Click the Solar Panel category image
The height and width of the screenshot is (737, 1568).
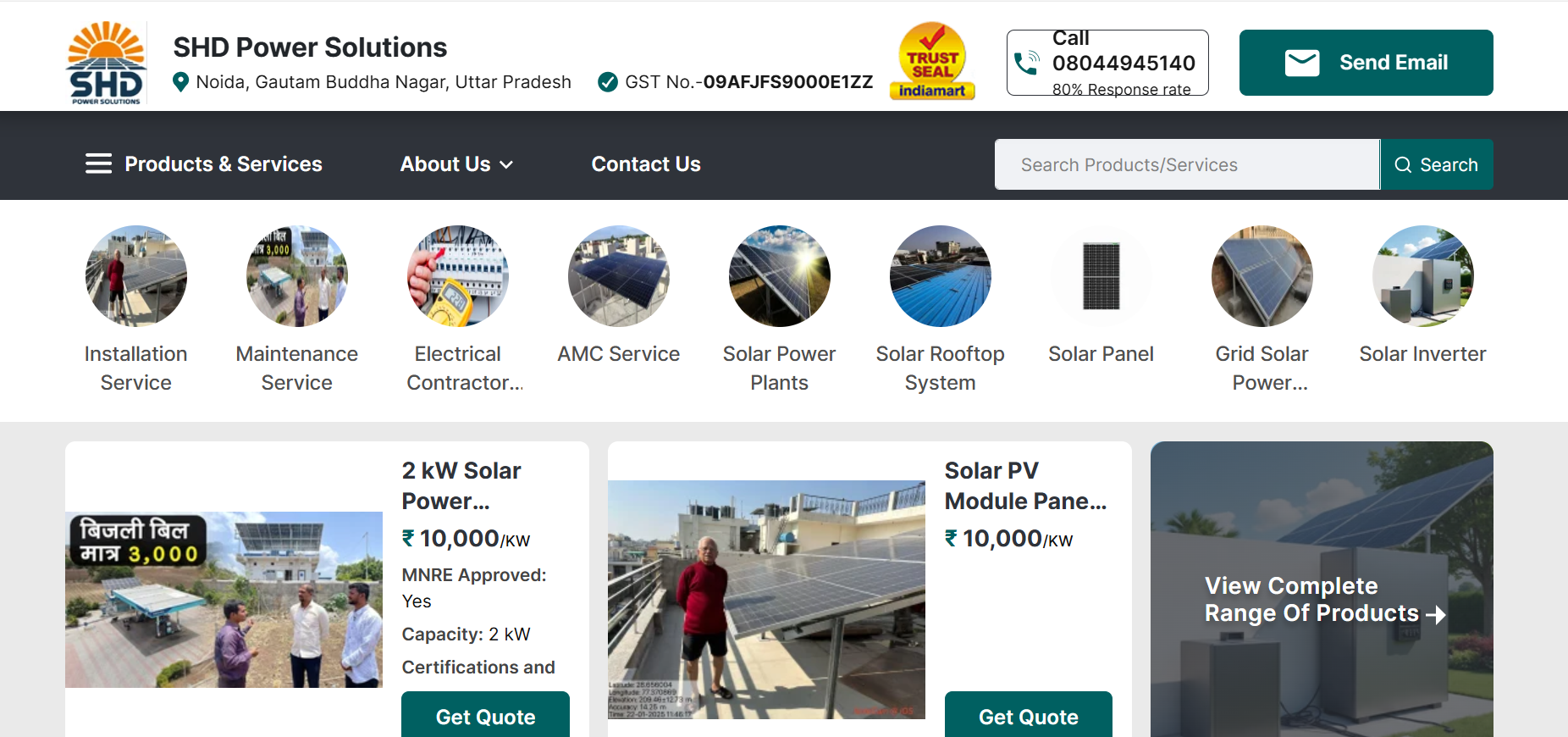[x=1101, y=276]
